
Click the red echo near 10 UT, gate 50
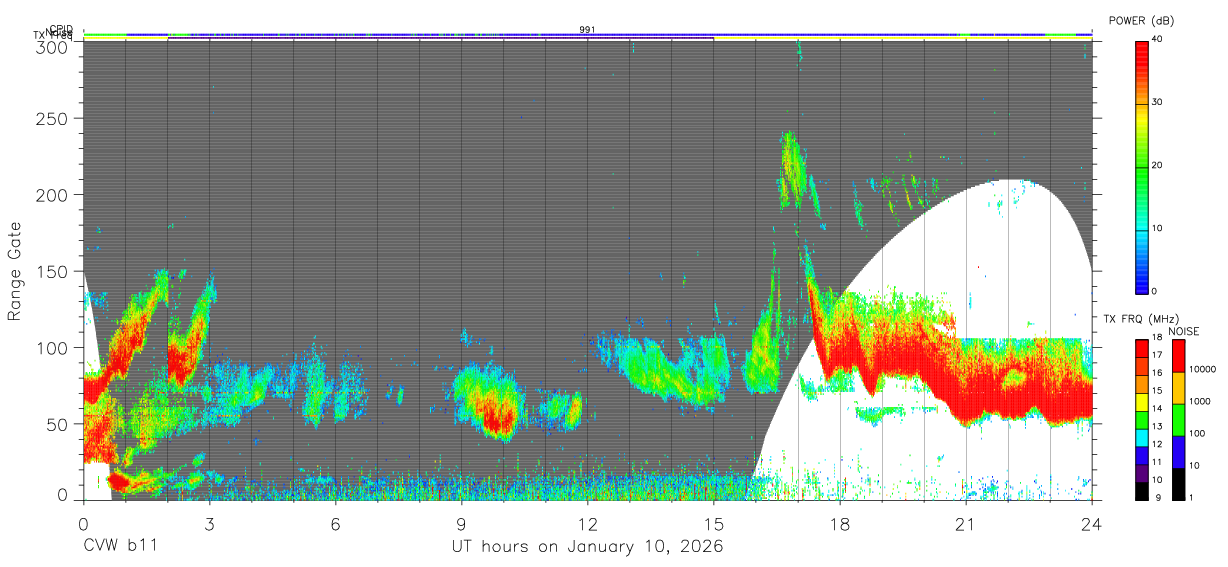[x=497, y=412]
